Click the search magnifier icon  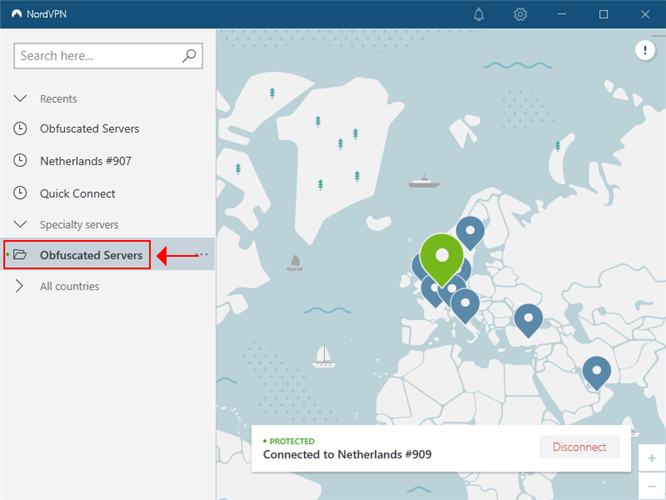[189, 56]
